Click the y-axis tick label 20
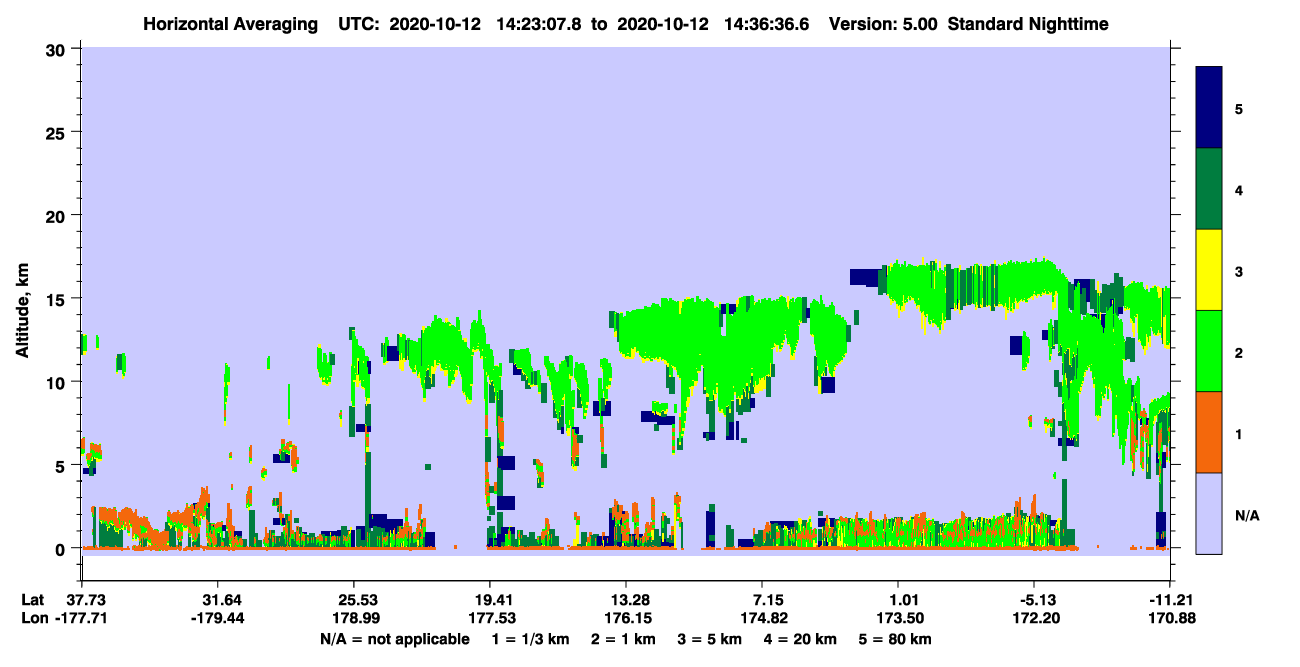Image resolution: width=1300 pixels, height=667 pixels. [x=57, y=215]
